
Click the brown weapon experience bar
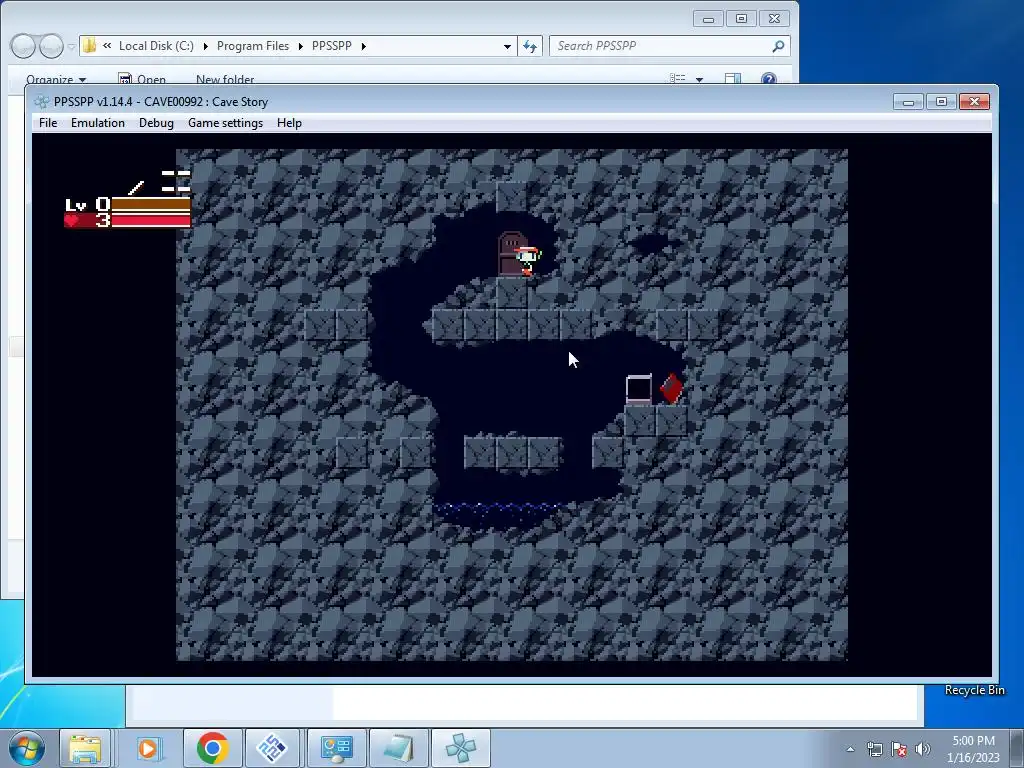click(151, 204)
